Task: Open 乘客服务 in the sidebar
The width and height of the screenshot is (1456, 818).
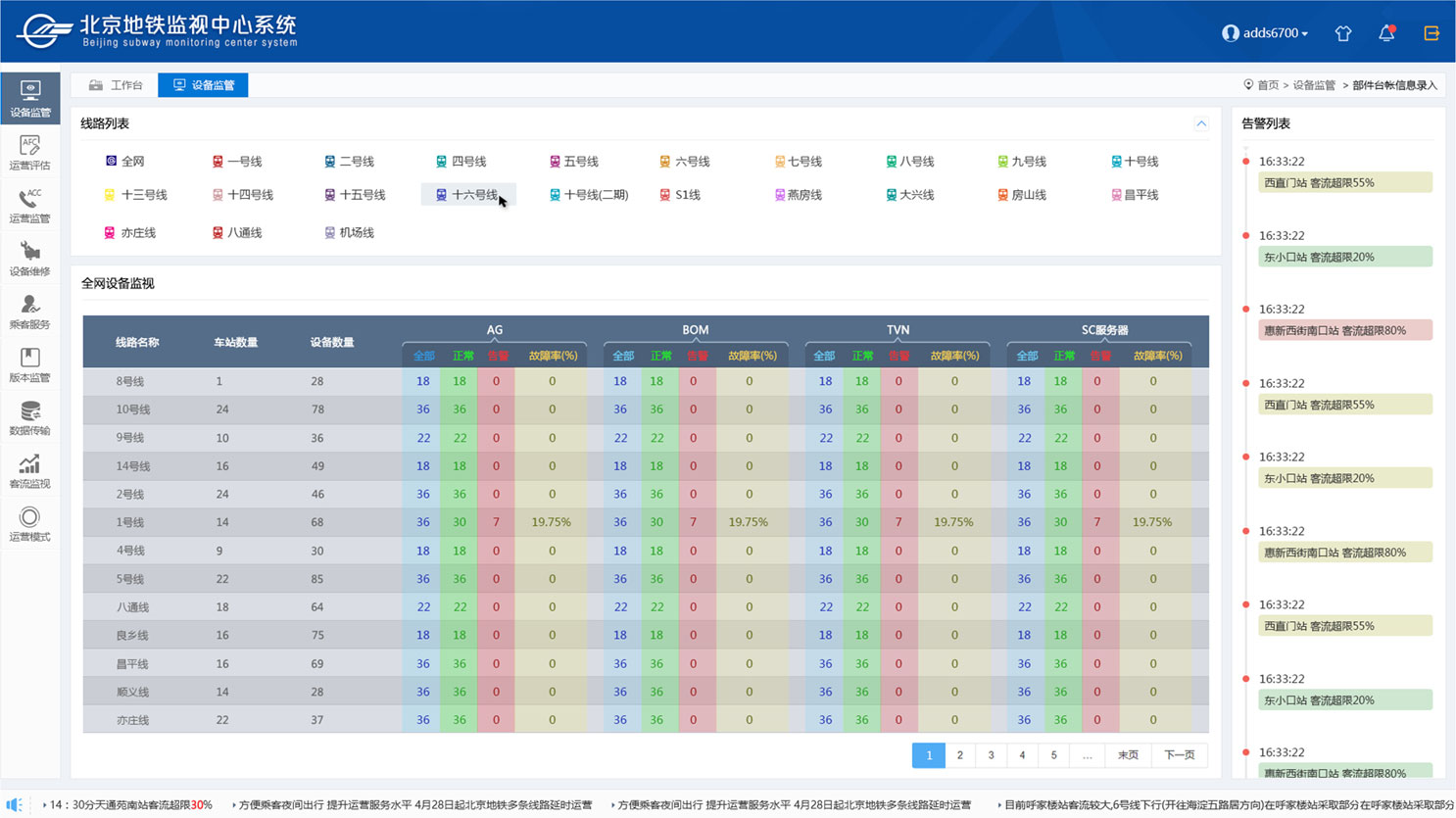Action: pyautogui.click(x=30, y=312)
